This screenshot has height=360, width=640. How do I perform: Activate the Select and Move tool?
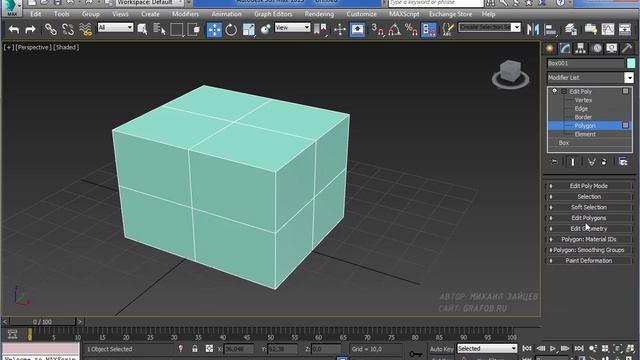pyautogui.click(x=214, y=29)
